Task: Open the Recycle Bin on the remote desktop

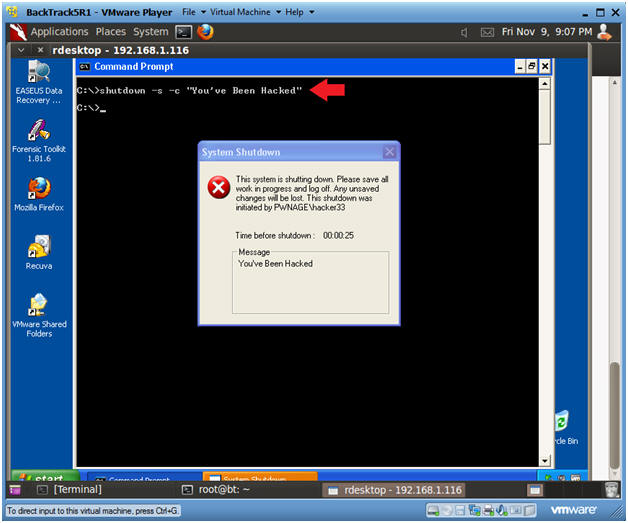Action: click(566, 427)
